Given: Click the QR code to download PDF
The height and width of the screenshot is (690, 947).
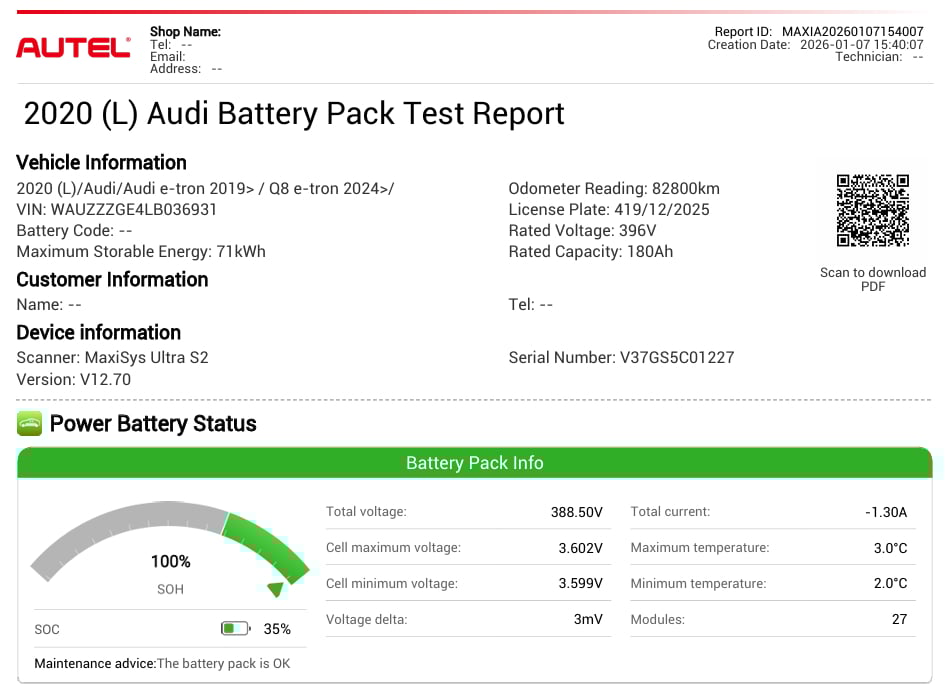Looking at the screenshot, I should (873, 209).
